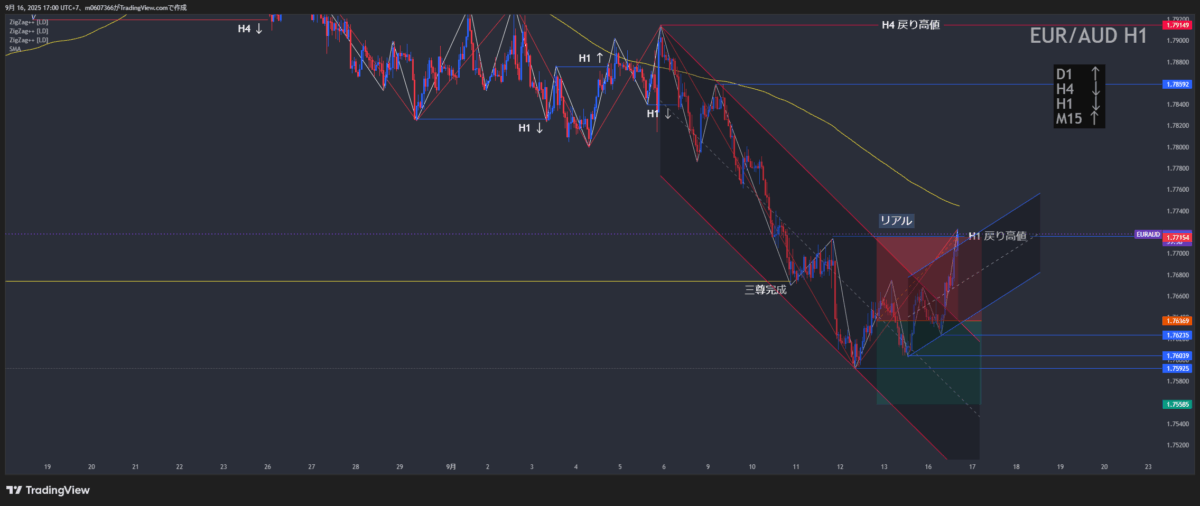The image size is (1200, 506).
Task: Select the first ZigZag++ indicator legend entry
Action: click(27, 22)
